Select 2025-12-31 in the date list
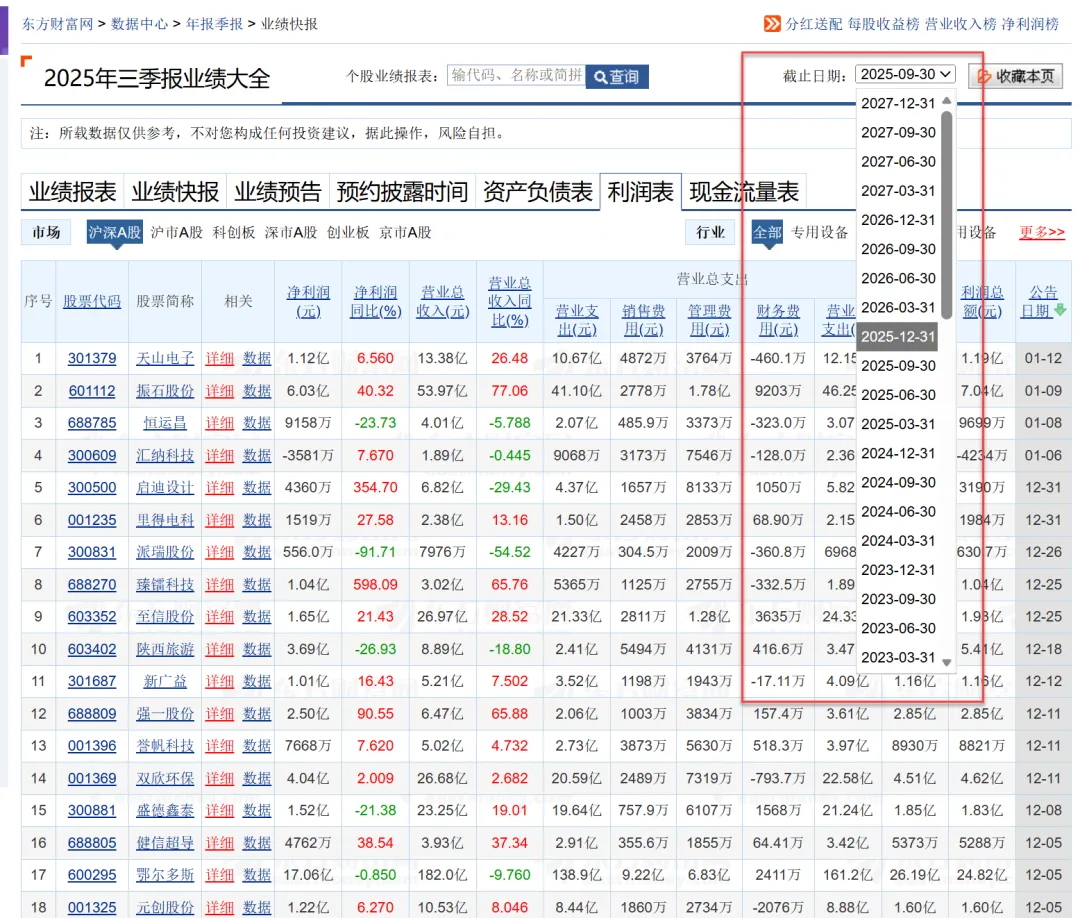 (898, 337)
